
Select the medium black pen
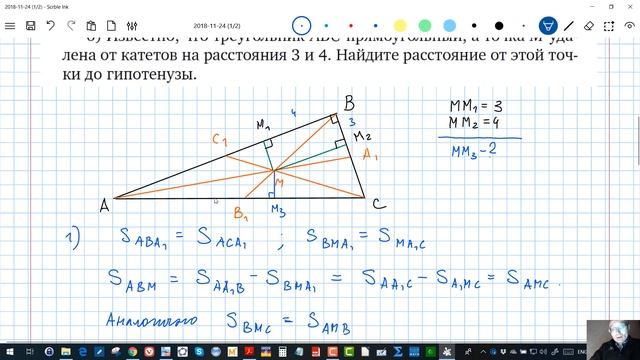474,26
